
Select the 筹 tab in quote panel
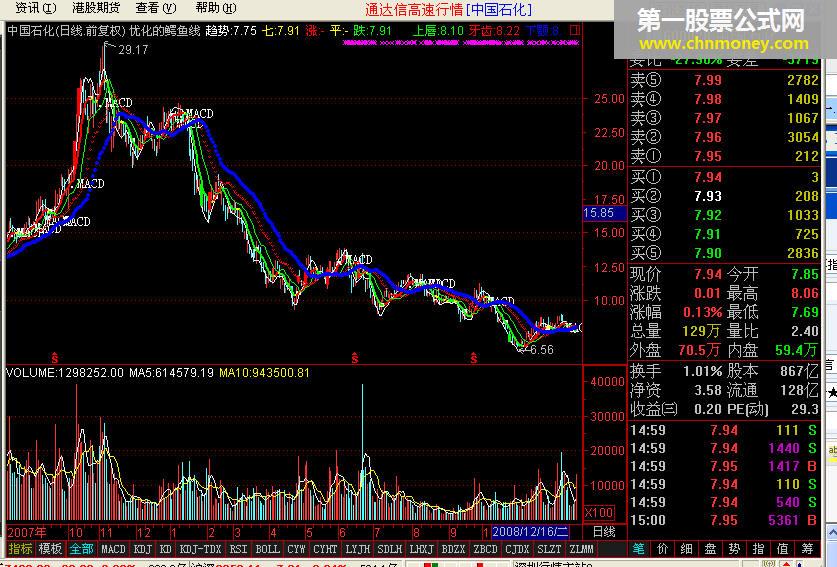coord(807,548)
